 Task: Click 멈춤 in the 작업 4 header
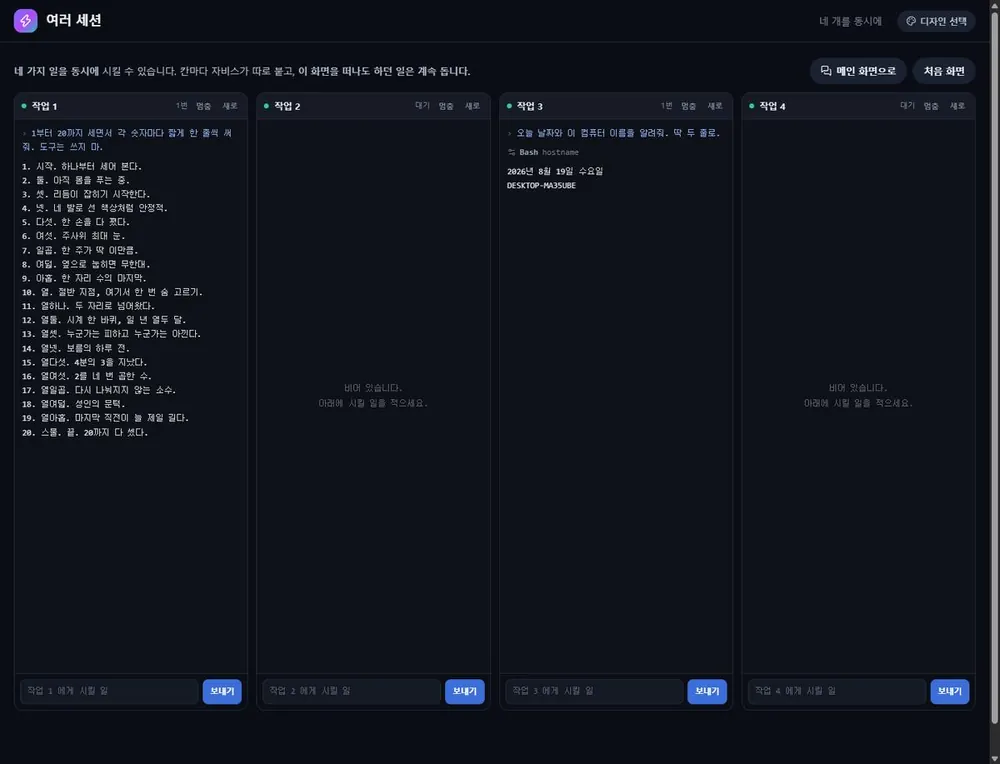pos(930,106)
